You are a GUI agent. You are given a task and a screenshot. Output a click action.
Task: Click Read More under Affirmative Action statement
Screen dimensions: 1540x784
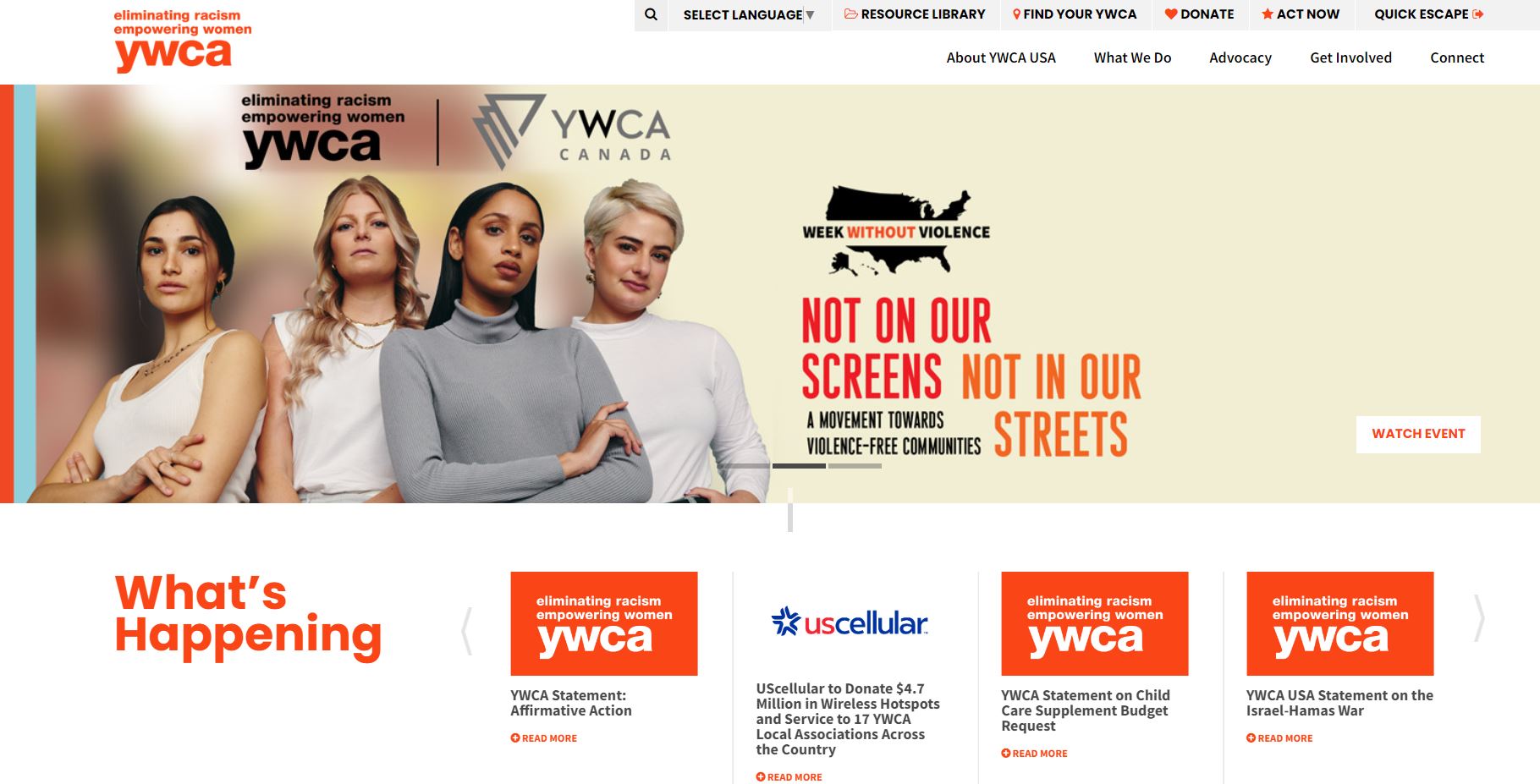[x=544, y=738]
